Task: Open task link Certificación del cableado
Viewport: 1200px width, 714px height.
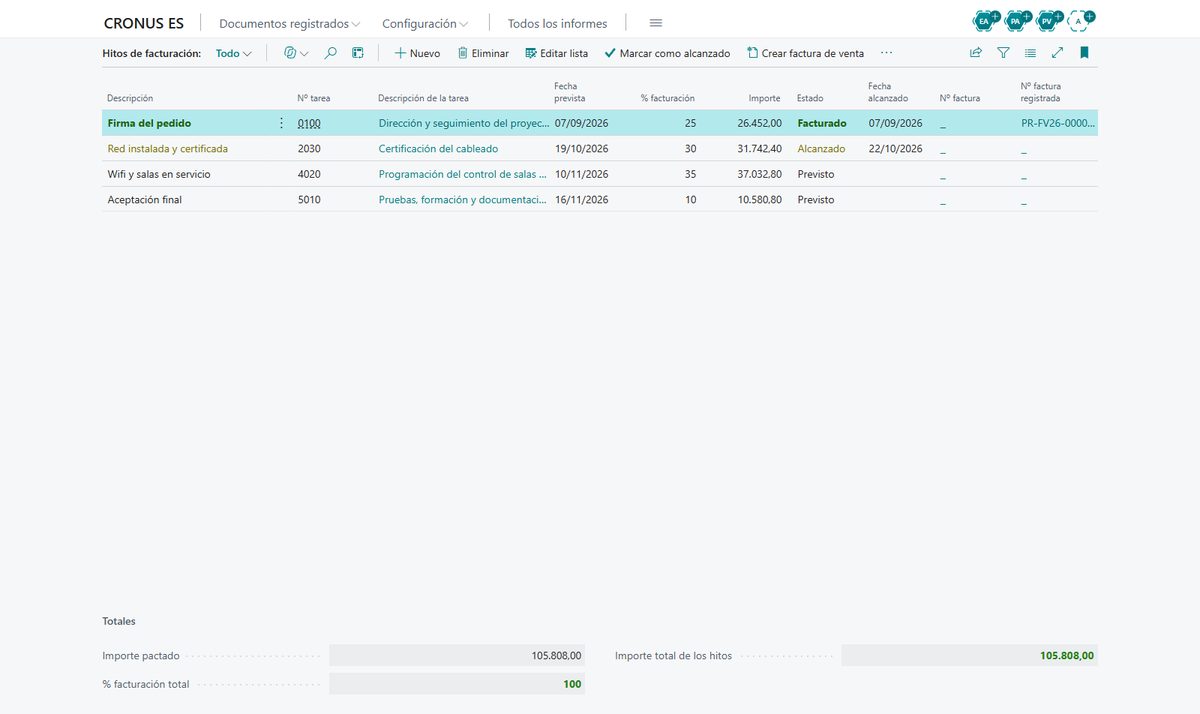Action: pyautogui.click(x=438, y=149)
